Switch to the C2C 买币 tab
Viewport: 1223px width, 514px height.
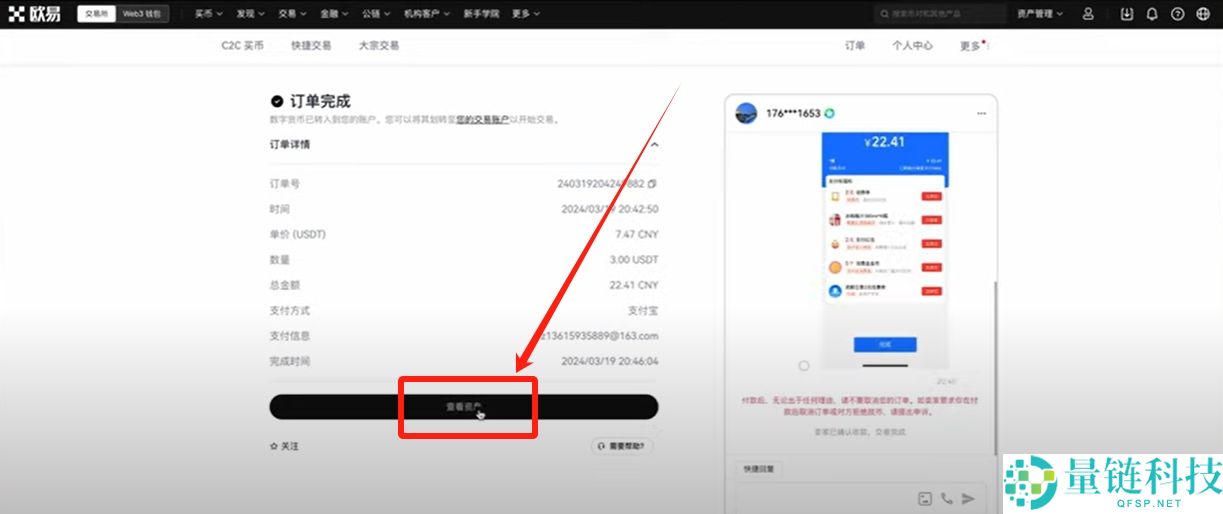coord(243,45)
